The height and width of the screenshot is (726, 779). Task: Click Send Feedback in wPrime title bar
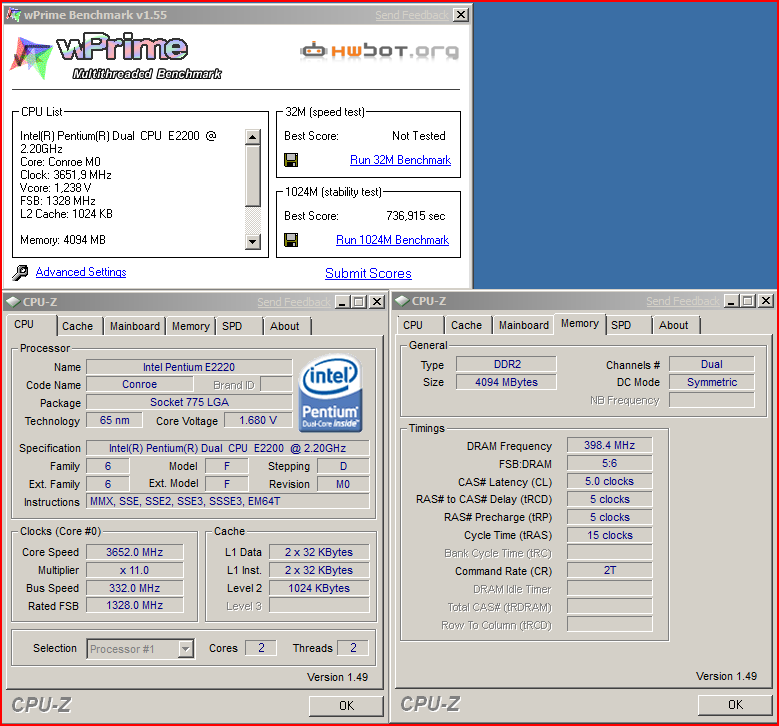[x=412, y=15]
